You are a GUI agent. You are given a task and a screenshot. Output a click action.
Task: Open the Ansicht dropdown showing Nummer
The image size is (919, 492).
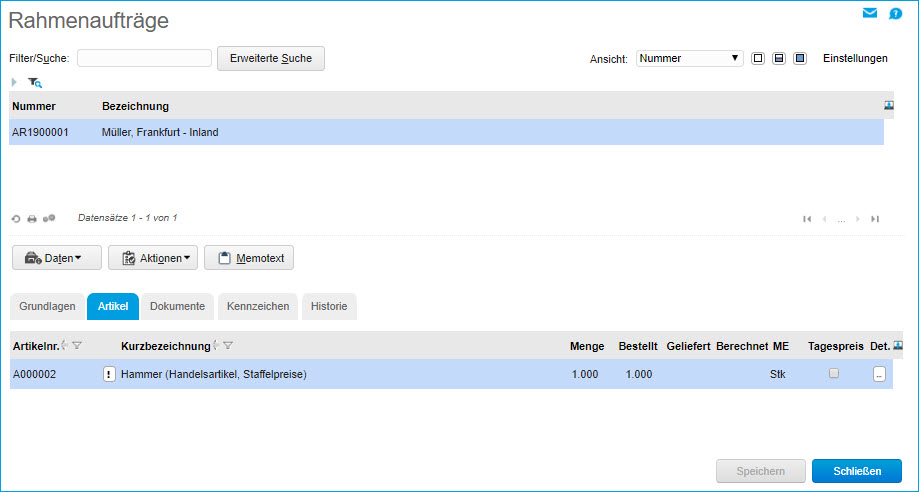[689, 58]
